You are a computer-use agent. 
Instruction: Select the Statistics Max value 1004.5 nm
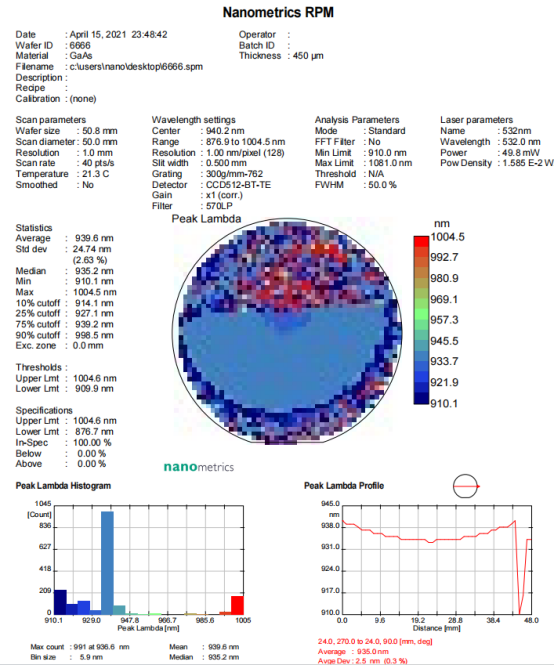[x=95, y=292]
